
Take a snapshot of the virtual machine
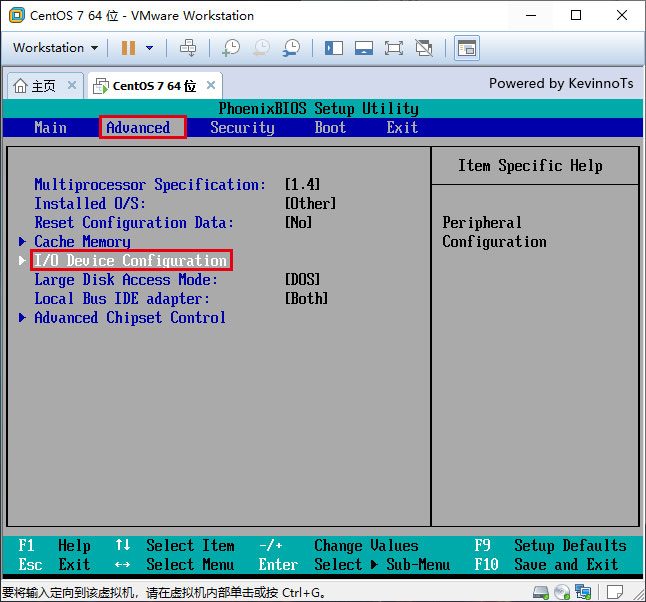(231, 48)
